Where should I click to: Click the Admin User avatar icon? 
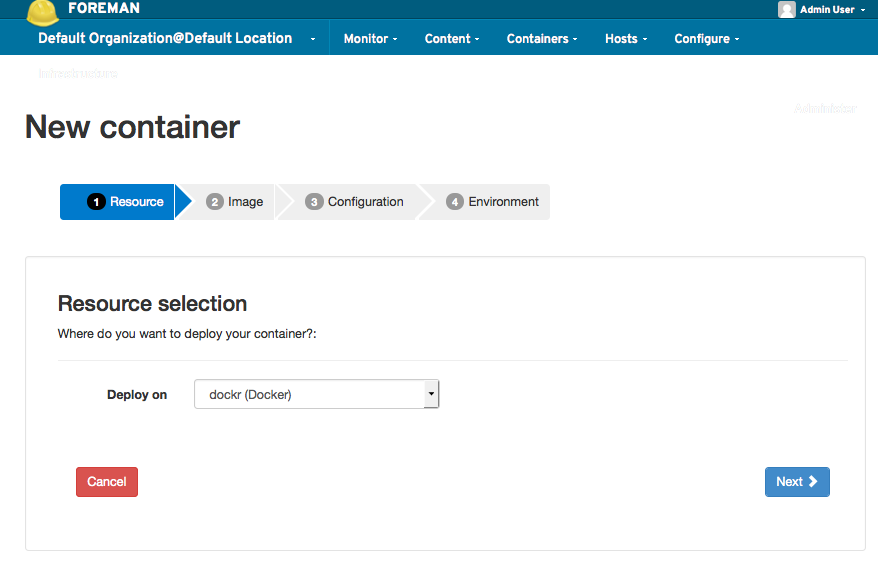pyautogui.click(x=787, y=9)
